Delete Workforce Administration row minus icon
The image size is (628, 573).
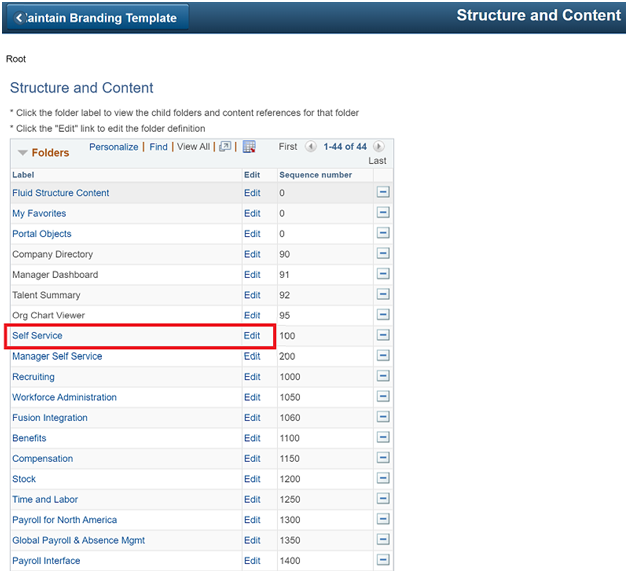(x=383, y=396)
